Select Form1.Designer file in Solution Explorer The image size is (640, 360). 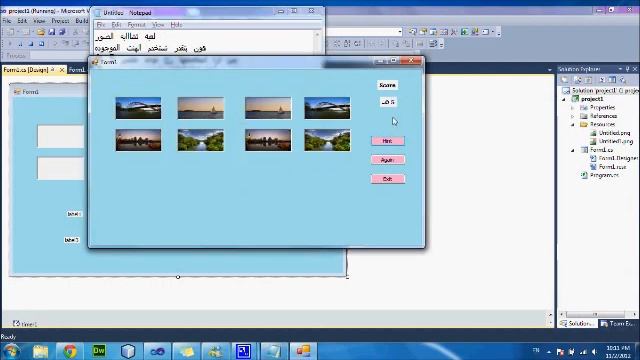618,158
